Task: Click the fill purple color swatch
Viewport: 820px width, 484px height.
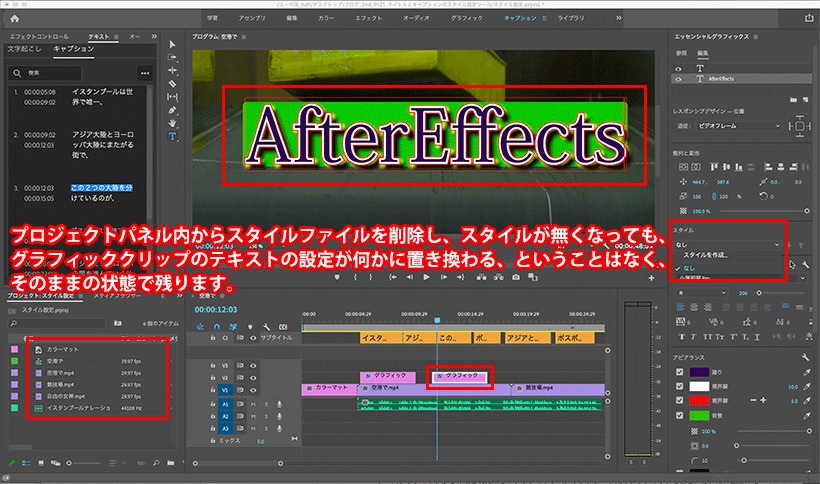Action: (x=699, y=372)
